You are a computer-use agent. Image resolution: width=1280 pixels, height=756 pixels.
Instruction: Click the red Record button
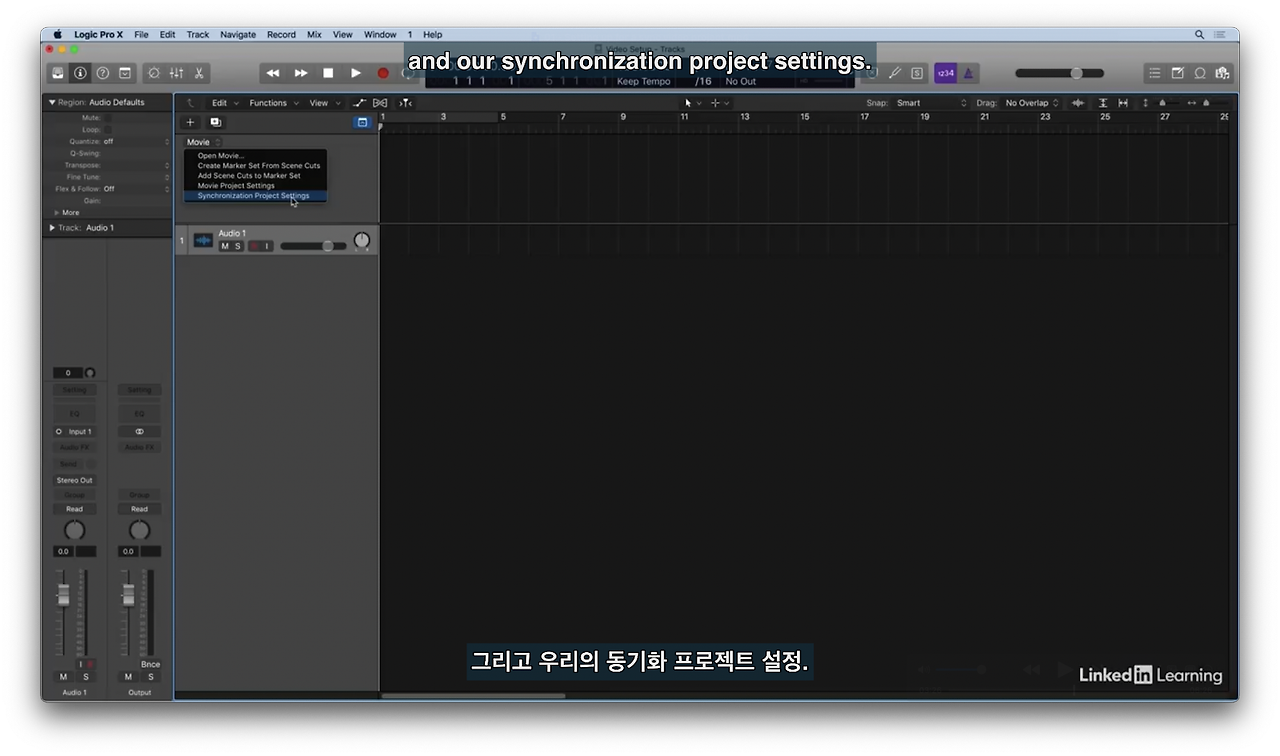click(x=383, y=73)
